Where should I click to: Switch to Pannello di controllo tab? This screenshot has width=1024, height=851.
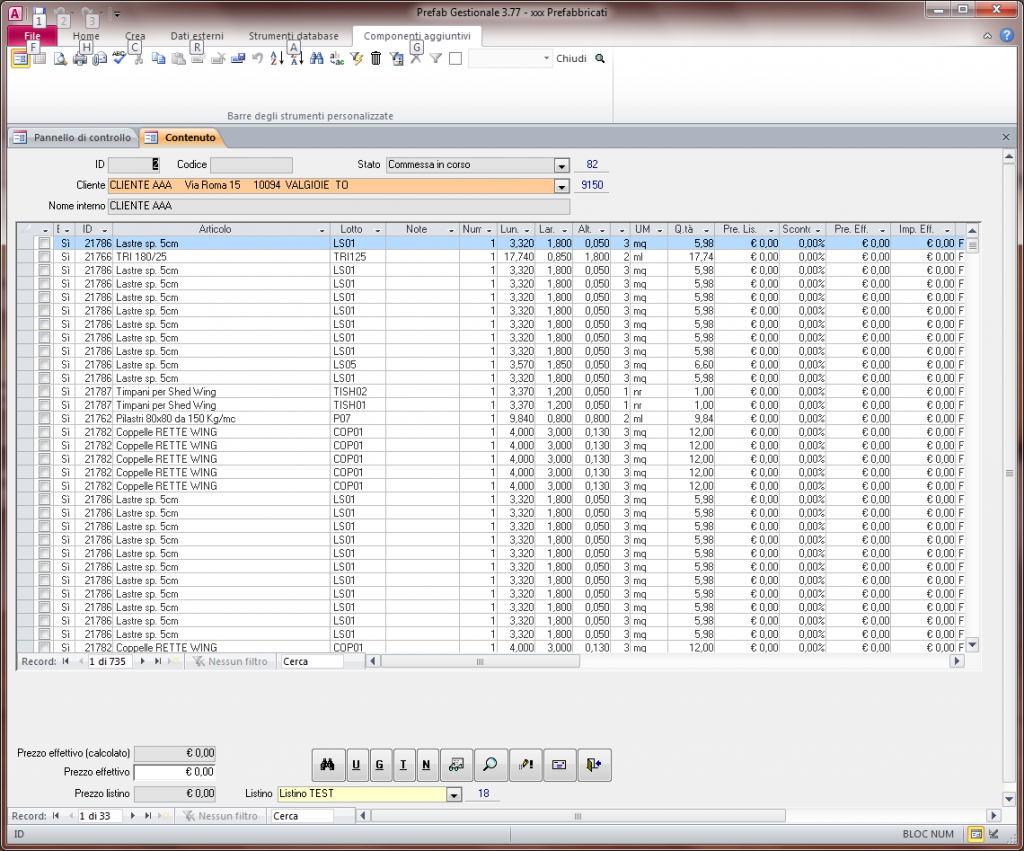[x=74, y=137]
